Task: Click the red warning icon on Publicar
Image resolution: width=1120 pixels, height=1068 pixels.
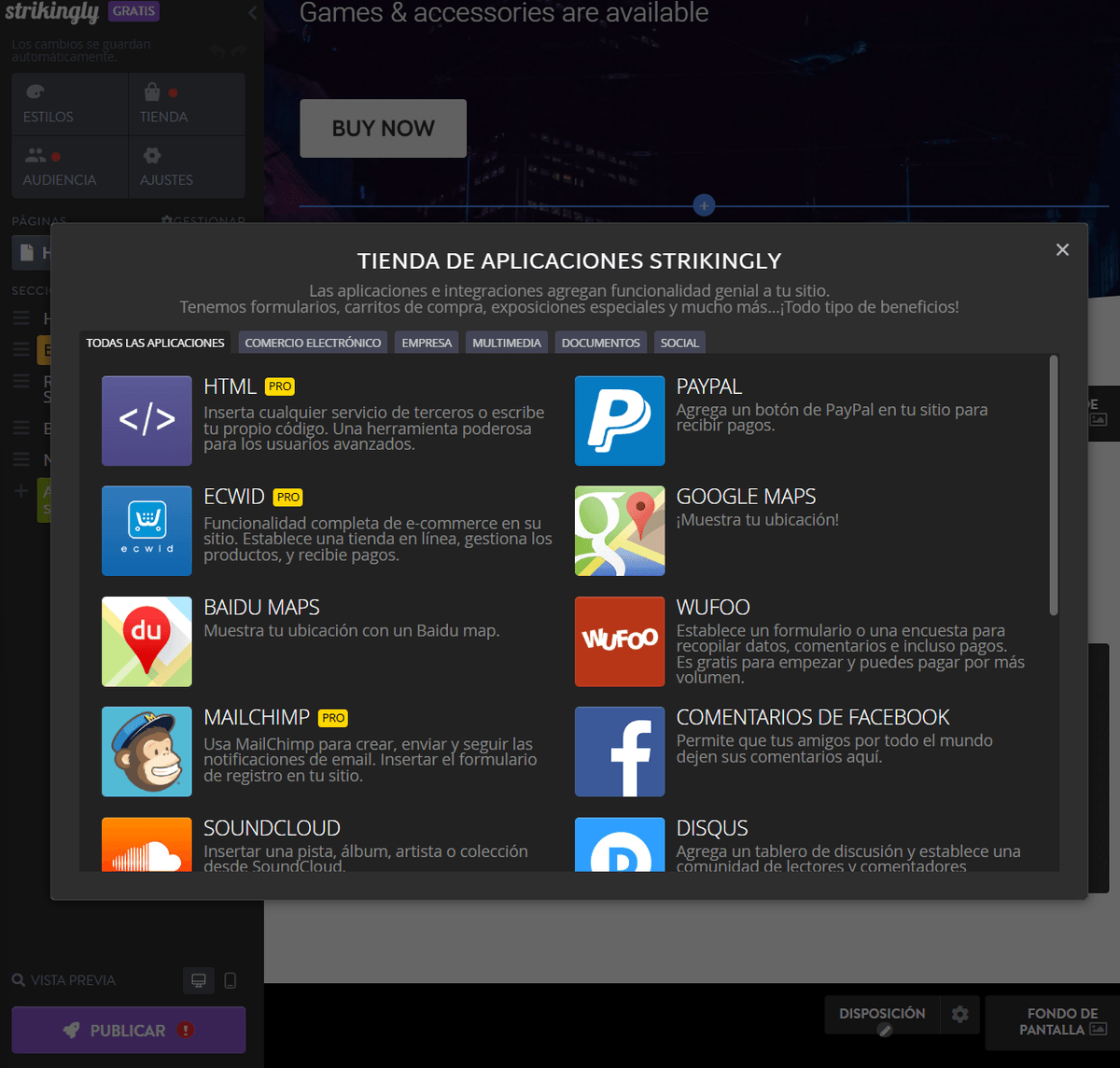Action: tap(186, 1030)
